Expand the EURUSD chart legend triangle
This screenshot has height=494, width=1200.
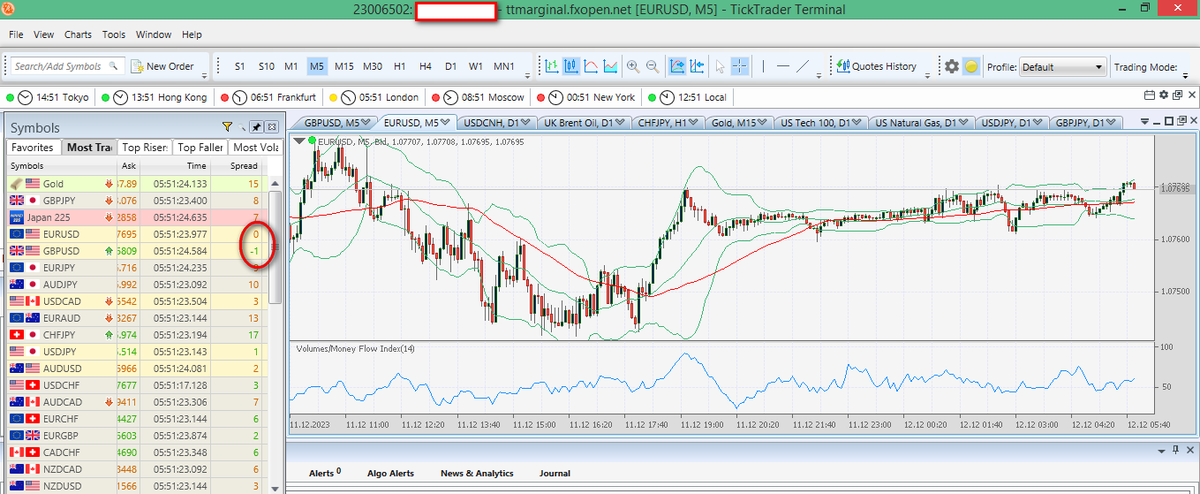click(x=298, y=141)
